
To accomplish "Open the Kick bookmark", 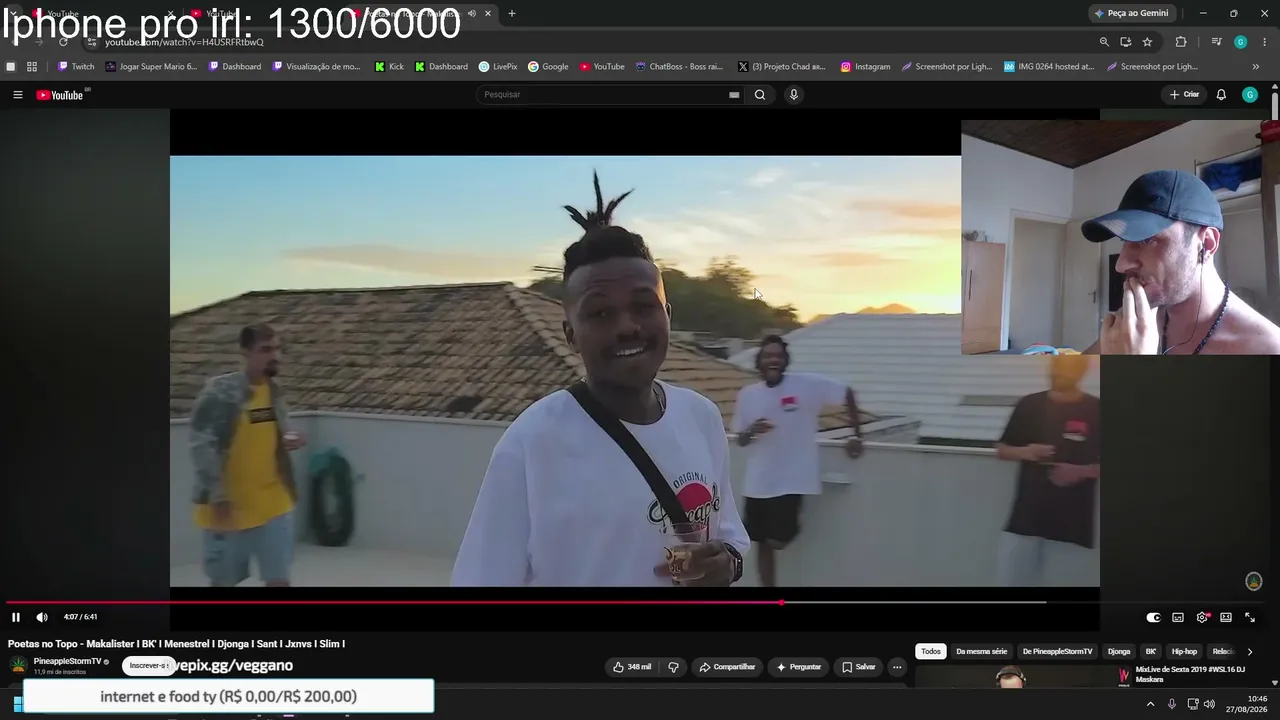I will (389, 67).
